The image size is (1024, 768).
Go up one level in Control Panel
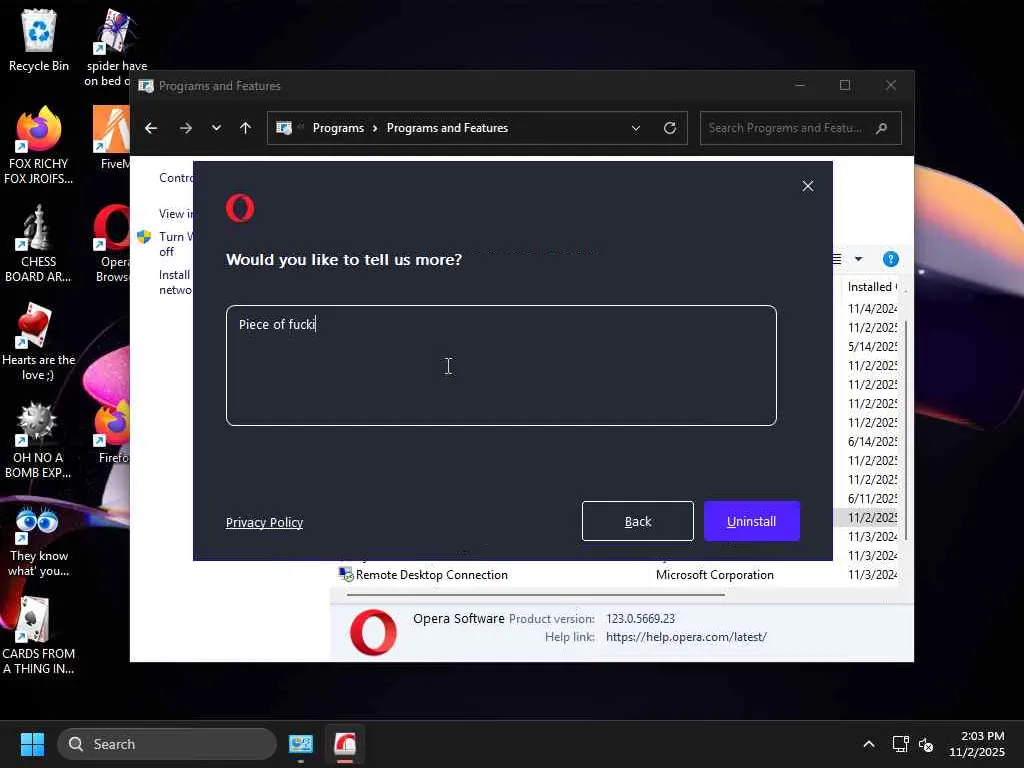coord(246,128)
